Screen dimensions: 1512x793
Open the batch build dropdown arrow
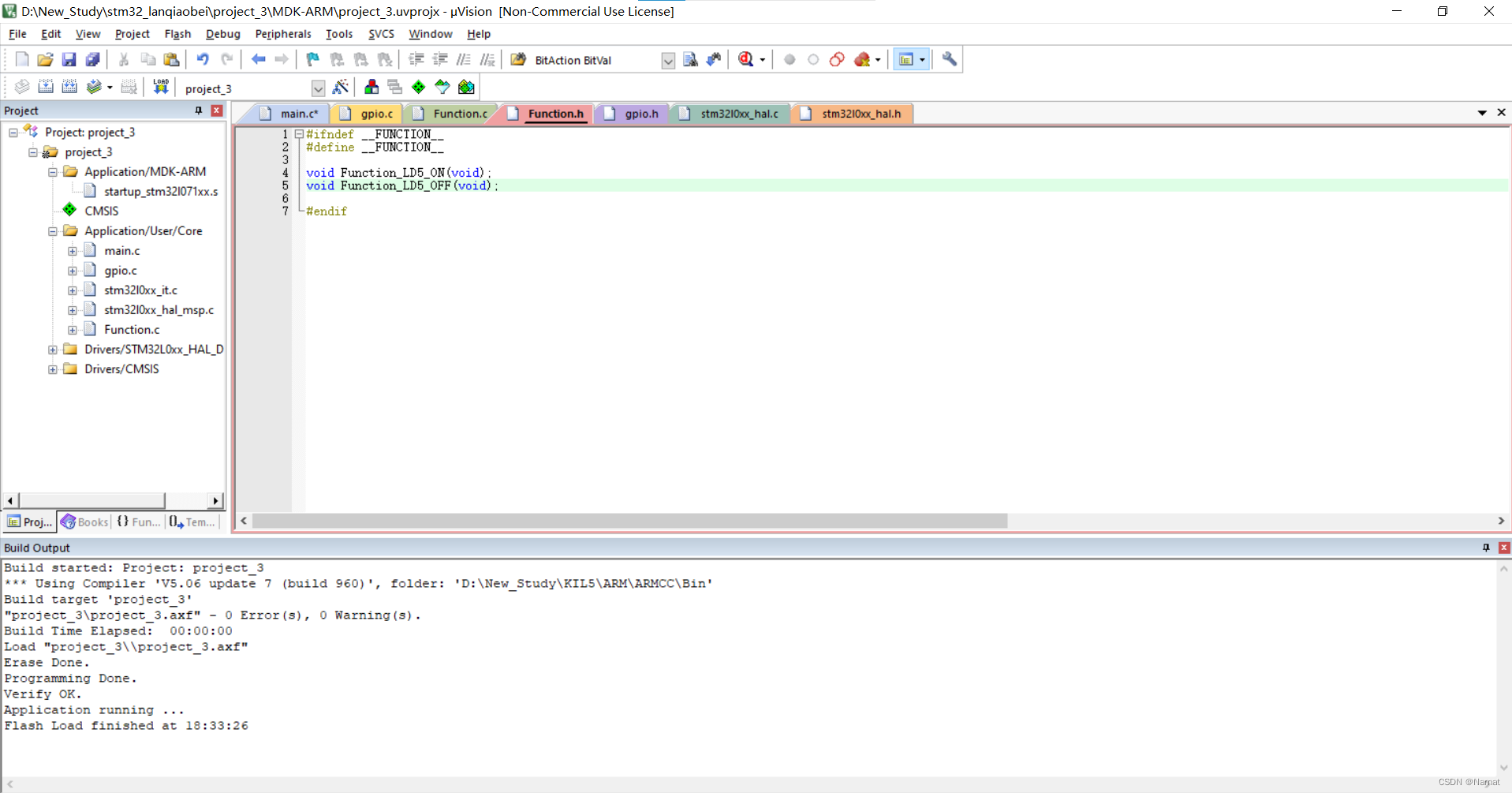[110, 88]
